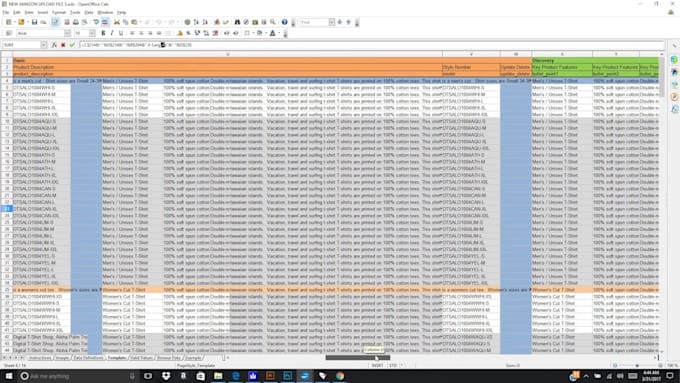Image resolution: width=680 pixels, height=383 pixels.
Task: Expand the Paste options arrow
Action: click(x=141, y=22)
